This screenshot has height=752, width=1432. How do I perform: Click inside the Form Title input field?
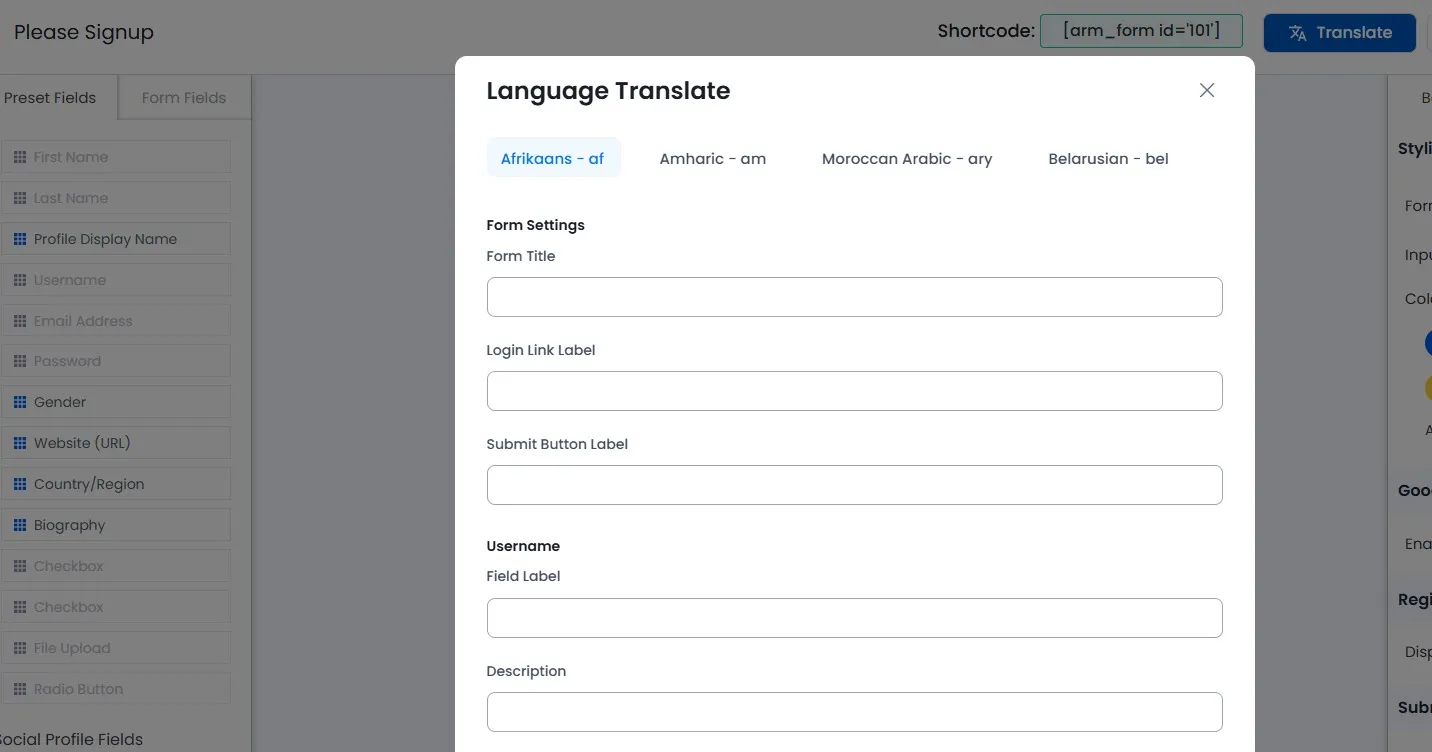(x=854, y=297)
